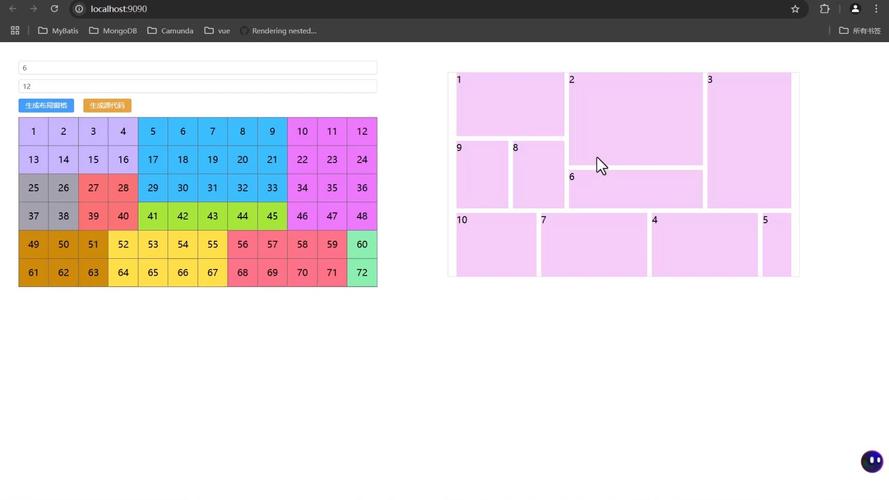Select the blue grid cell numbered 19
Image resolution: width=889 pixels, height=500 pixels.
point(213,159)
